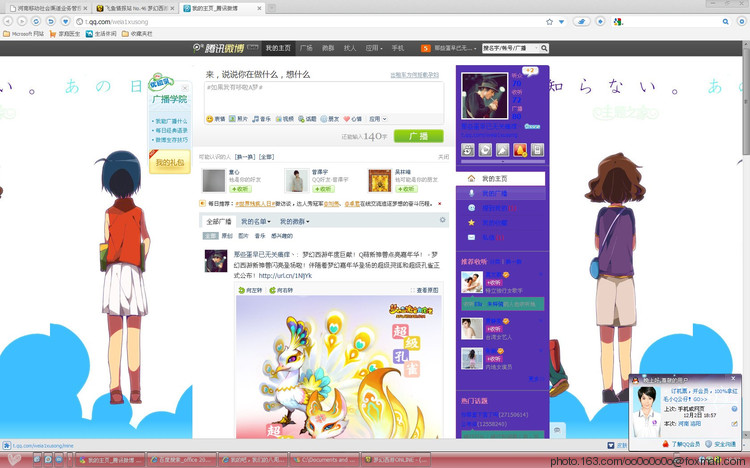
Task: Click the red bell icon under profile
Action: coord(520,150)
